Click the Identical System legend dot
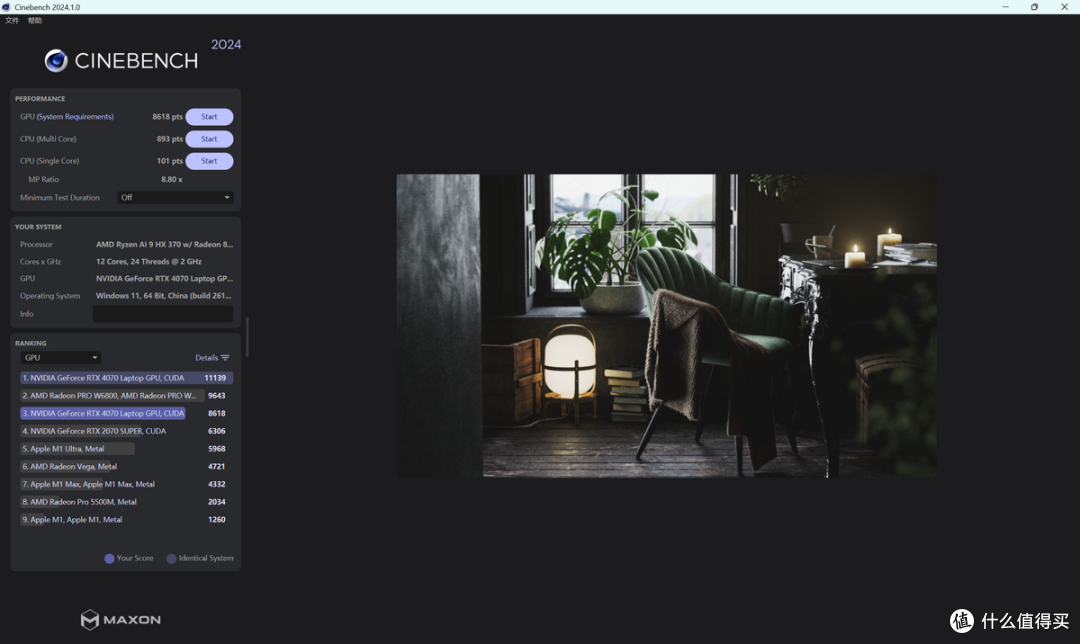 (172, 559)
